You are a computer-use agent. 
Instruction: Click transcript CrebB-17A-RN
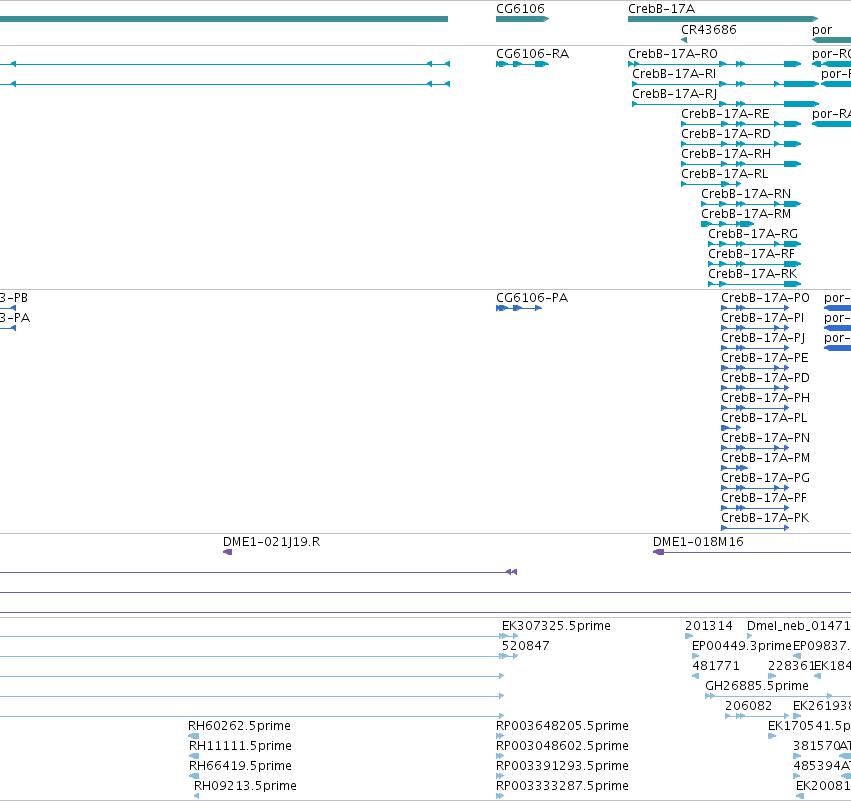pyautogui.click(x=746, y=194)
